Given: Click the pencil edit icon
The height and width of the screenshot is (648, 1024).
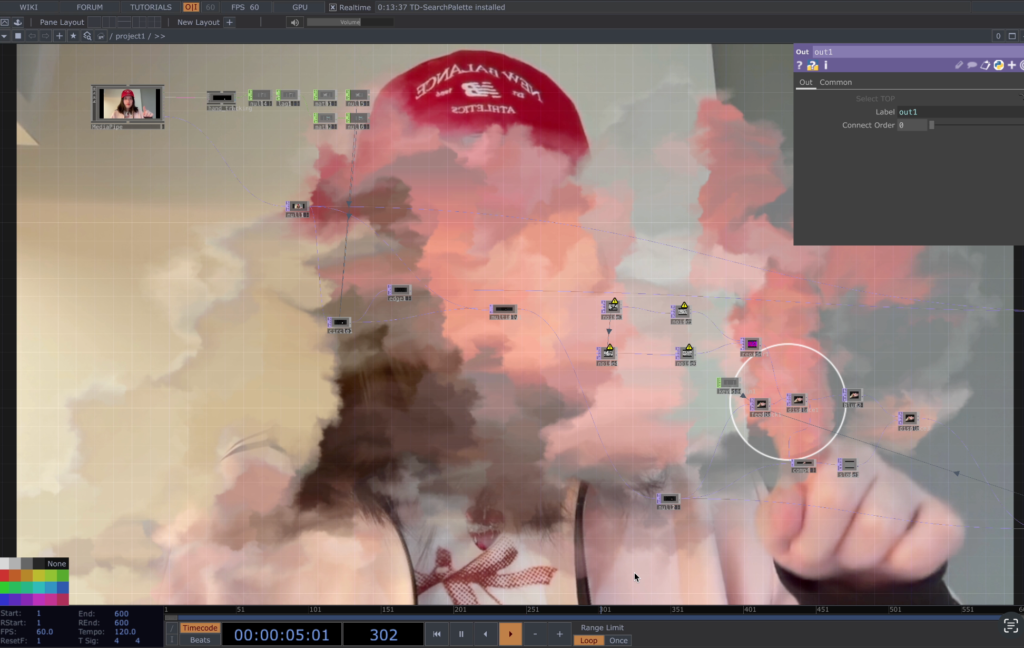Looking at the screenshot, I should pyautogui.click(x=959, y=65).
